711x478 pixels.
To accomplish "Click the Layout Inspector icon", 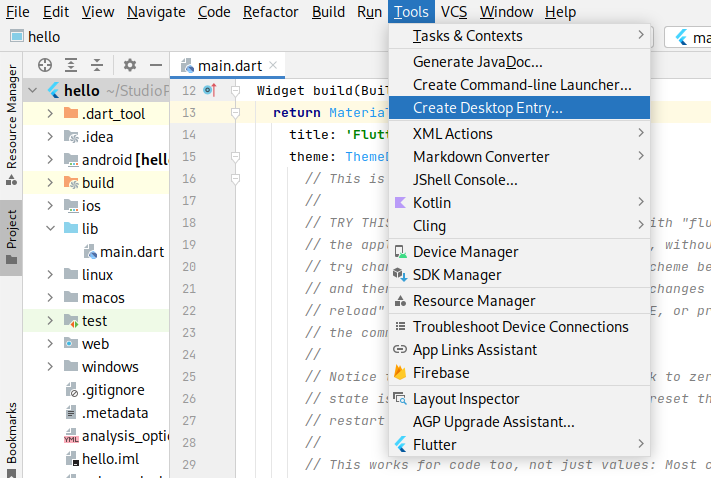I will pyautogui.click(x=400, y=398).
